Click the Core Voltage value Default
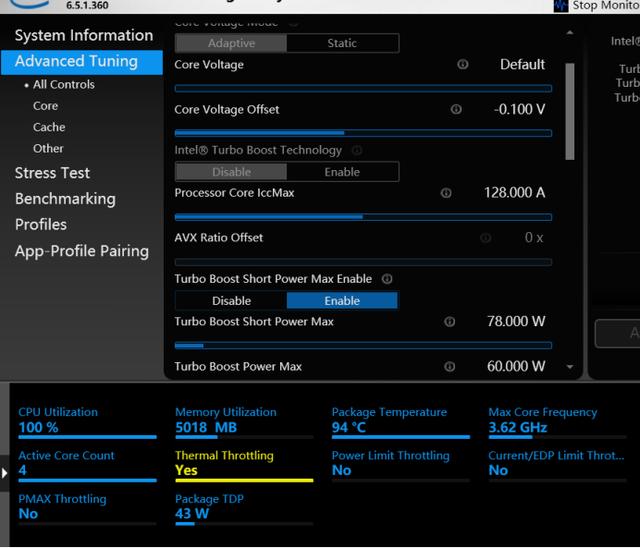The height and width of the screenshot is (548, 640). click(x=522, y=64)
